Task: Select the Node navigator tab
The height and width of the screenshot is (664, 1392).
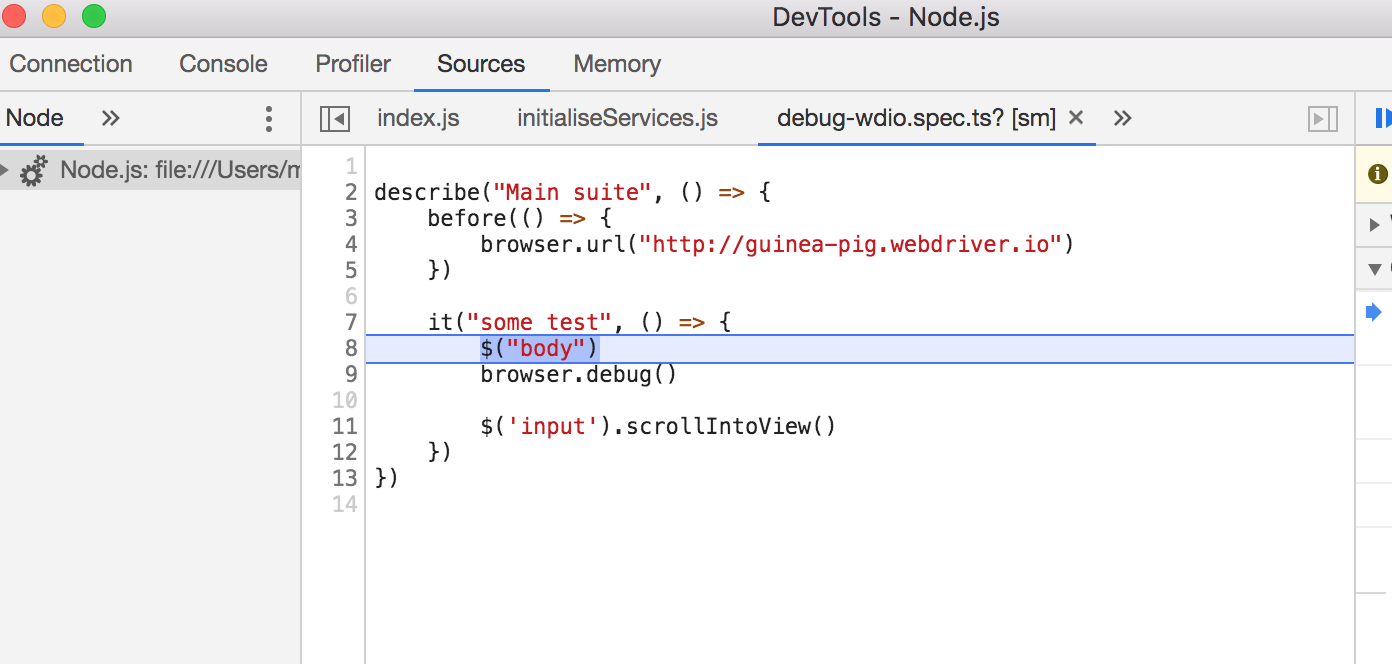Action: [35, 118]
